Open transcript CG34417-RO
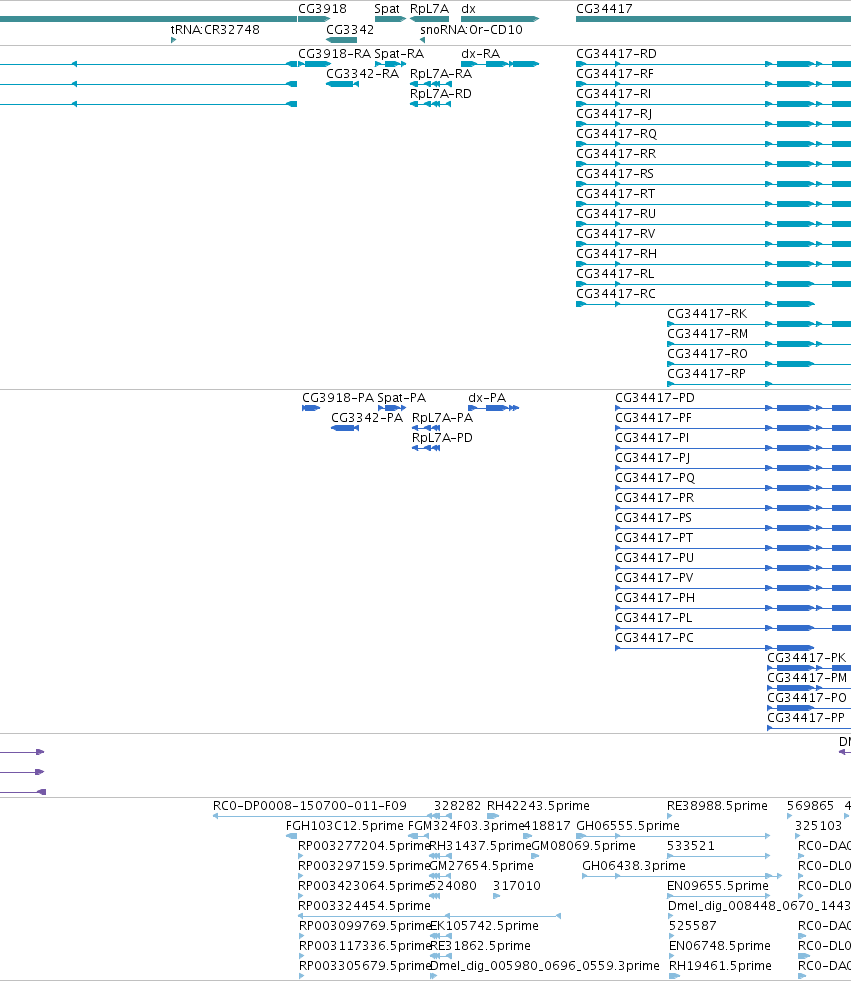The width and height of the screenshot is (851, 981). click(707, 354)
